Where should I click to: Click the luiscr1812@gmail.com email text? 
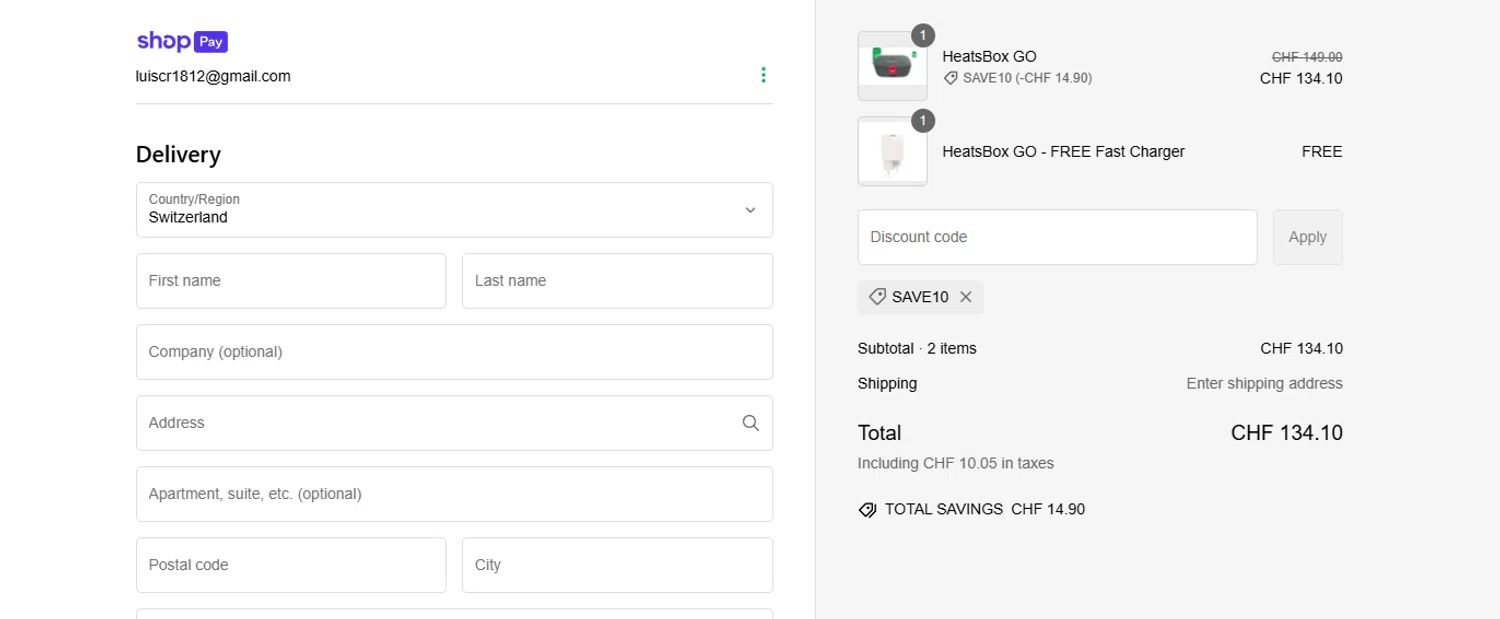point(213,76)
